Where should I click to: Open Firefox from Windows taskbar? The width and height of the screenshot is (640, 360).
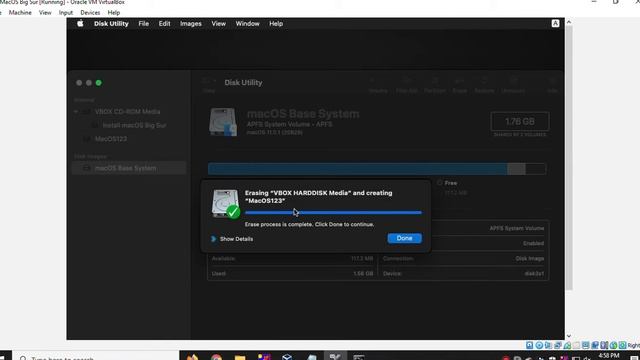point(192,357)
